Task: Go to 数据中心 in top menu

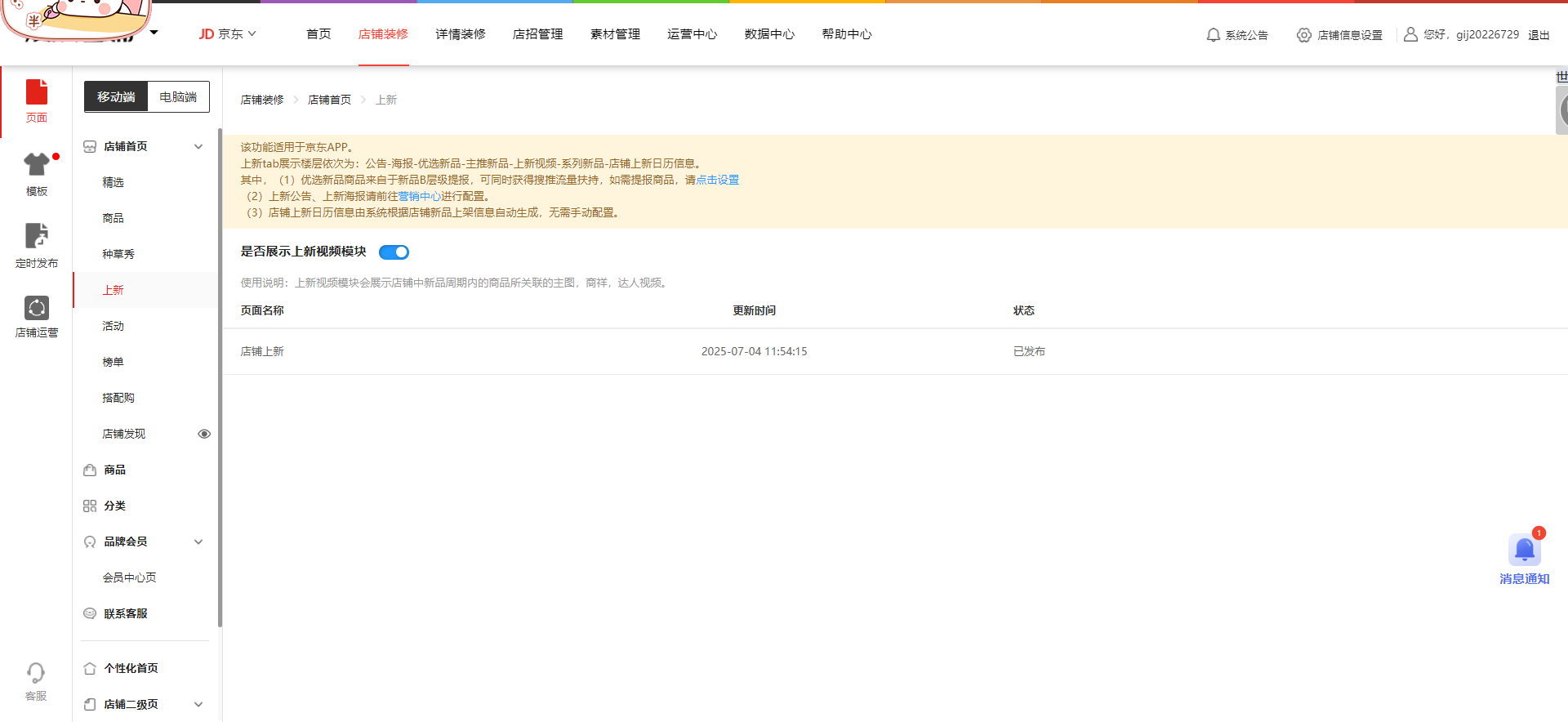Action: pos(769,34)
